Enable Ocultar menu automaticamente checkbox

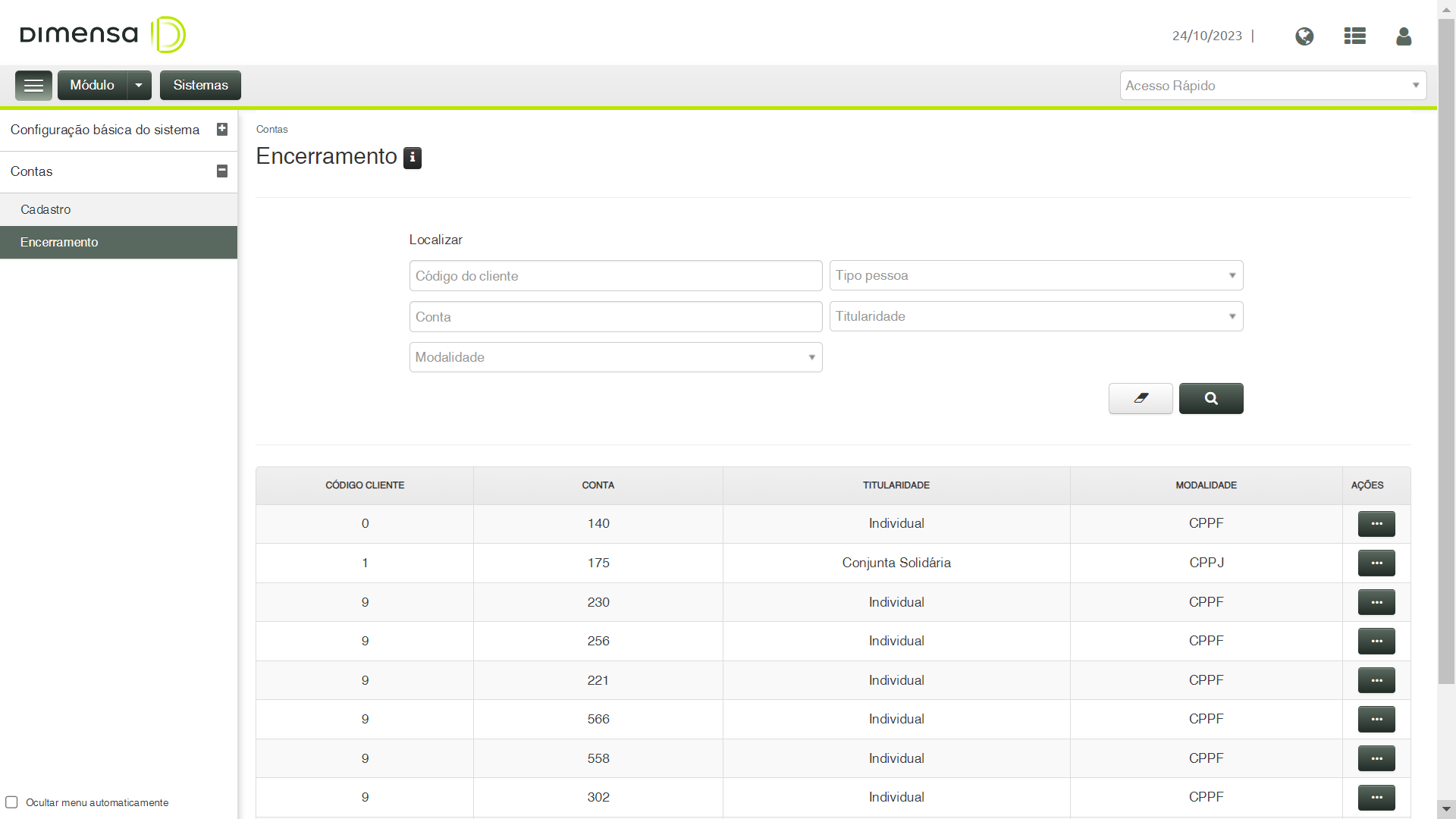tap(11, 802)
